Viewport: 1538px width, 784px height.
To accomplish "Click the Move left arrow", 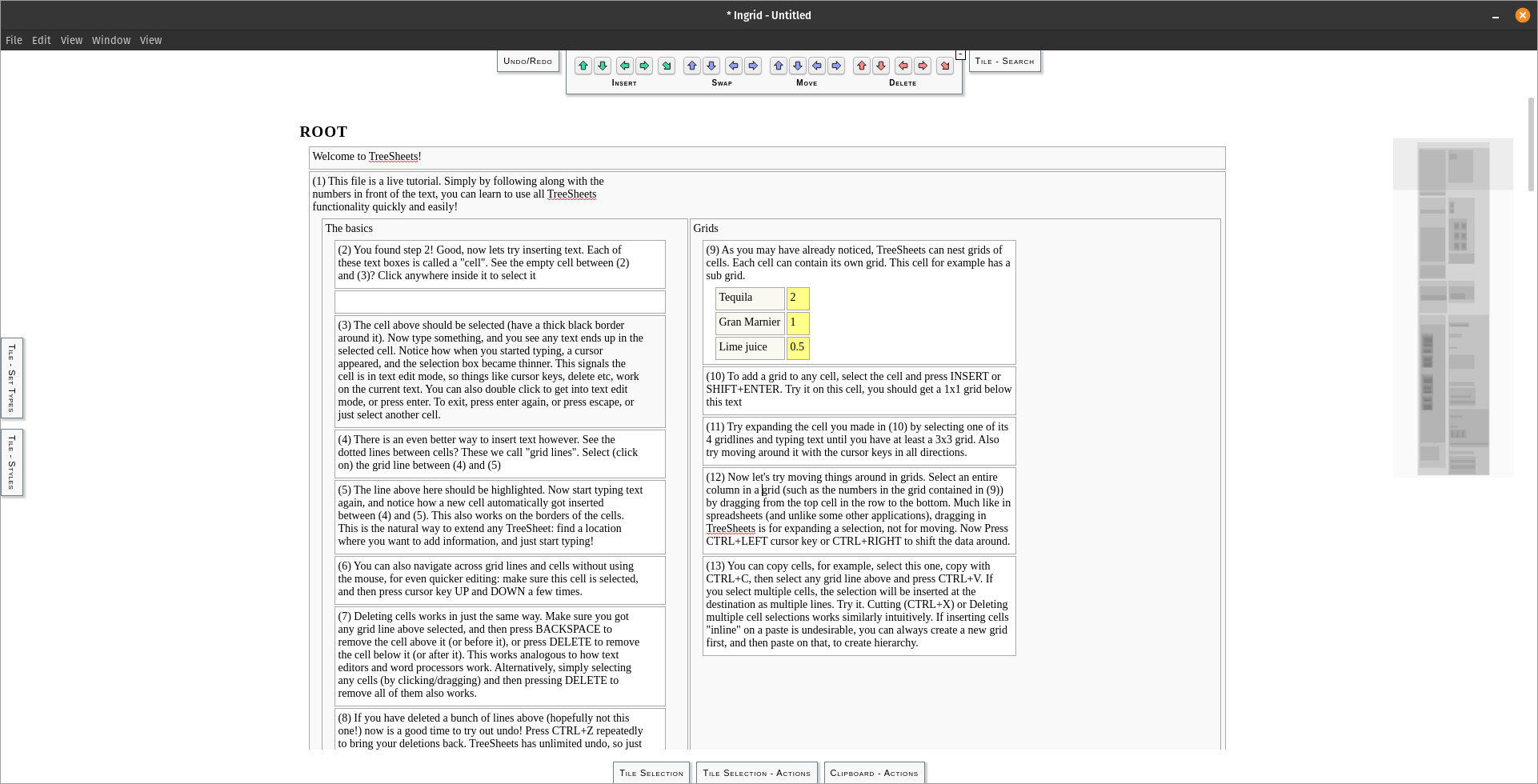I will [817, 66].
